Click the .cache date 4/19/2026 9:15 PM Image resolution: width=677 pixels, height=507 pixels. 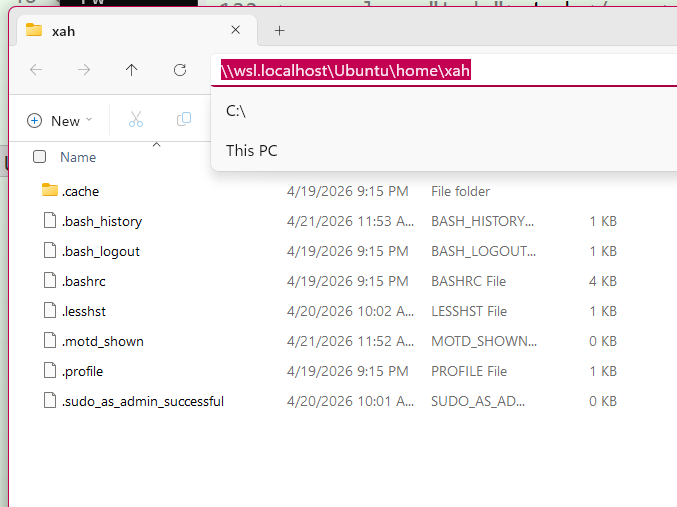(348, 191)
